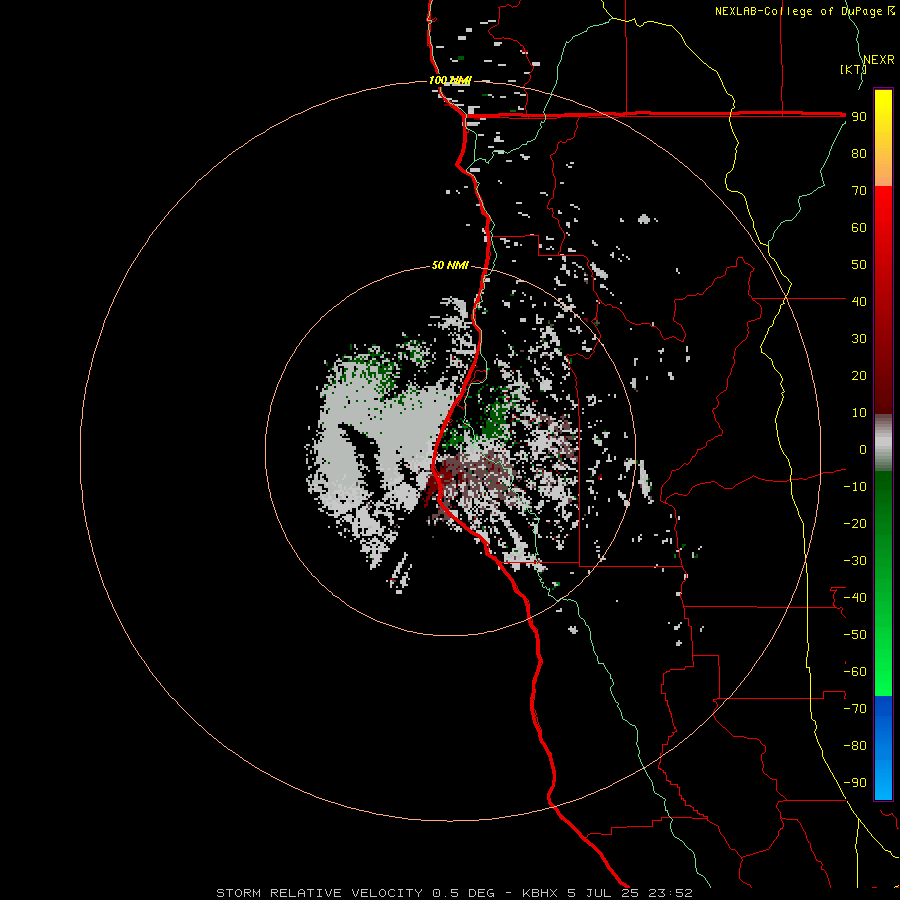This screenshot has width=900, height=900.
Task: Select the 40 value on velocity scale
Action: (x=859, y=301)
